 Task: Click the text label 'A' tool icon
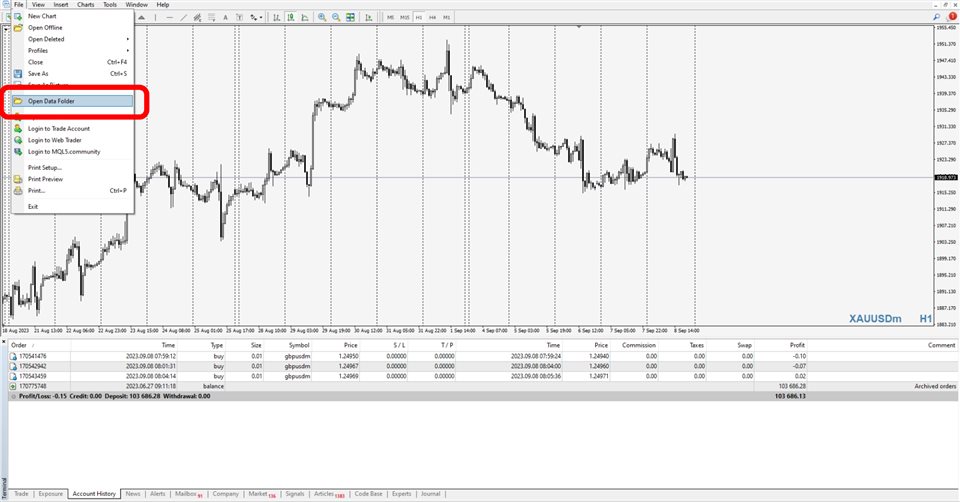225,17
